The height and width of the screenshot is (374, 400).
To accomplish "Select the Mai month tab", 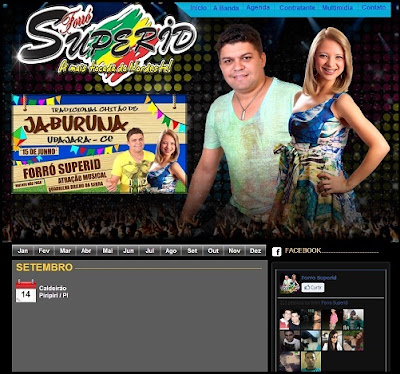I will point(107,251).
